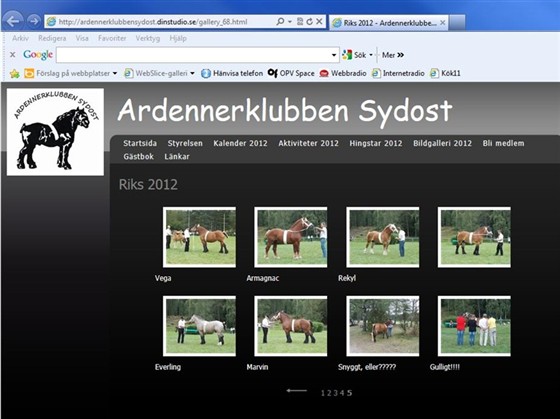Open Kalender 2012 navigation link

coord(240,143)
